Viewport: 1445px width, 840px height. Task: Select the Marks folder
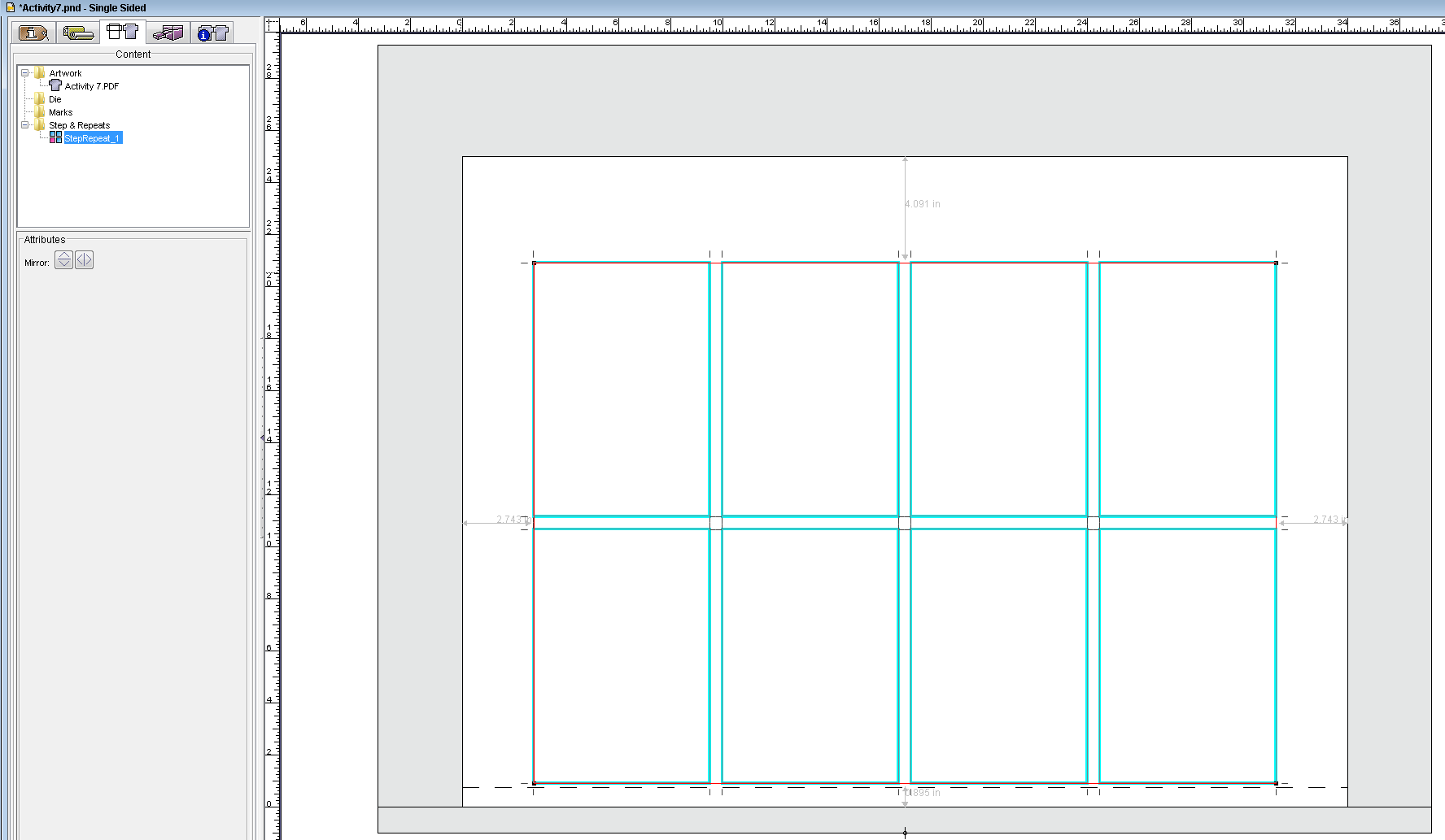(60, 112)
